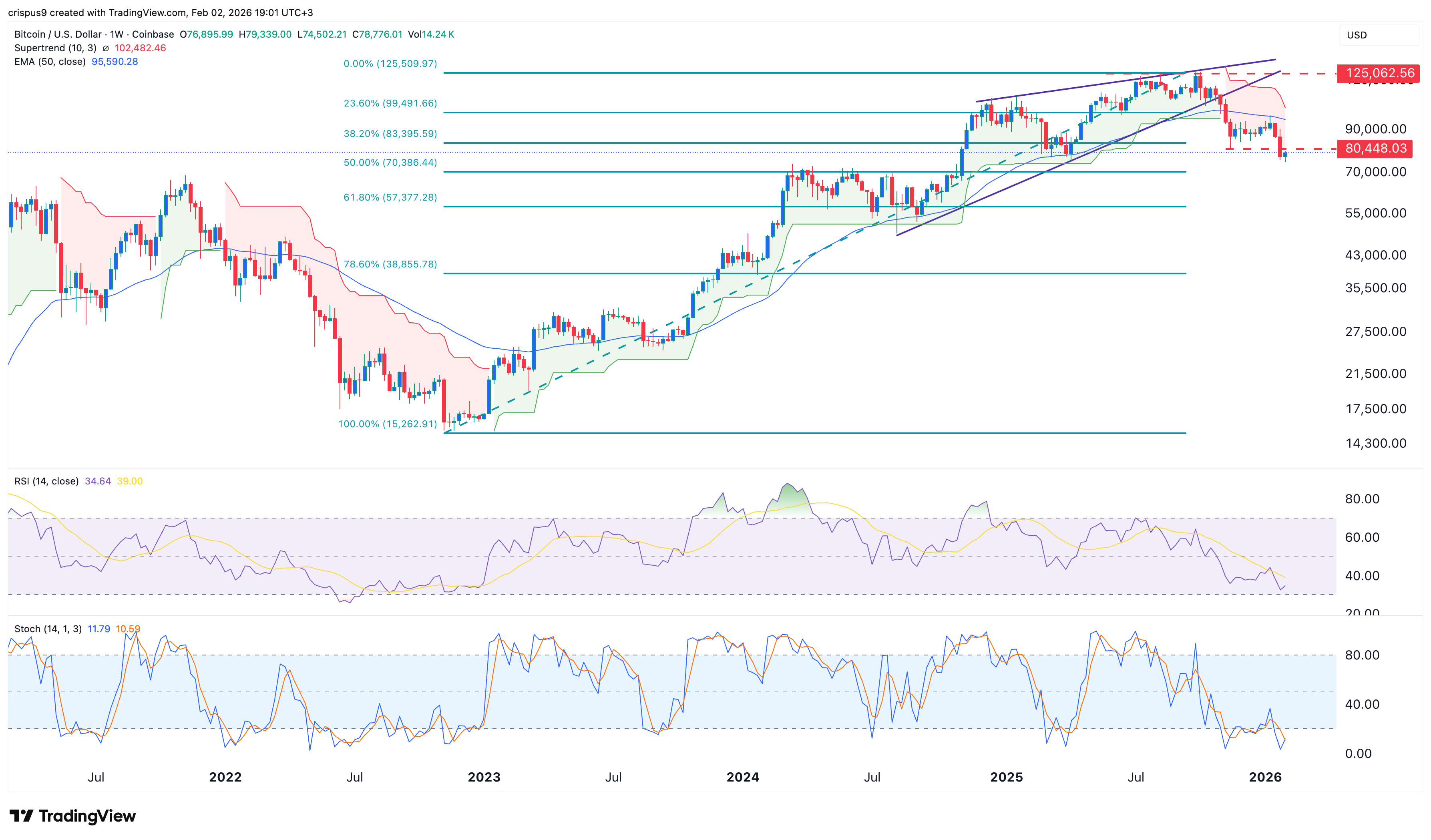The height and width of the screenshot is (840, 1431).
Task: Click the TradingView.com attribution text
Action: pyautogui.click(x=148, y=12)
